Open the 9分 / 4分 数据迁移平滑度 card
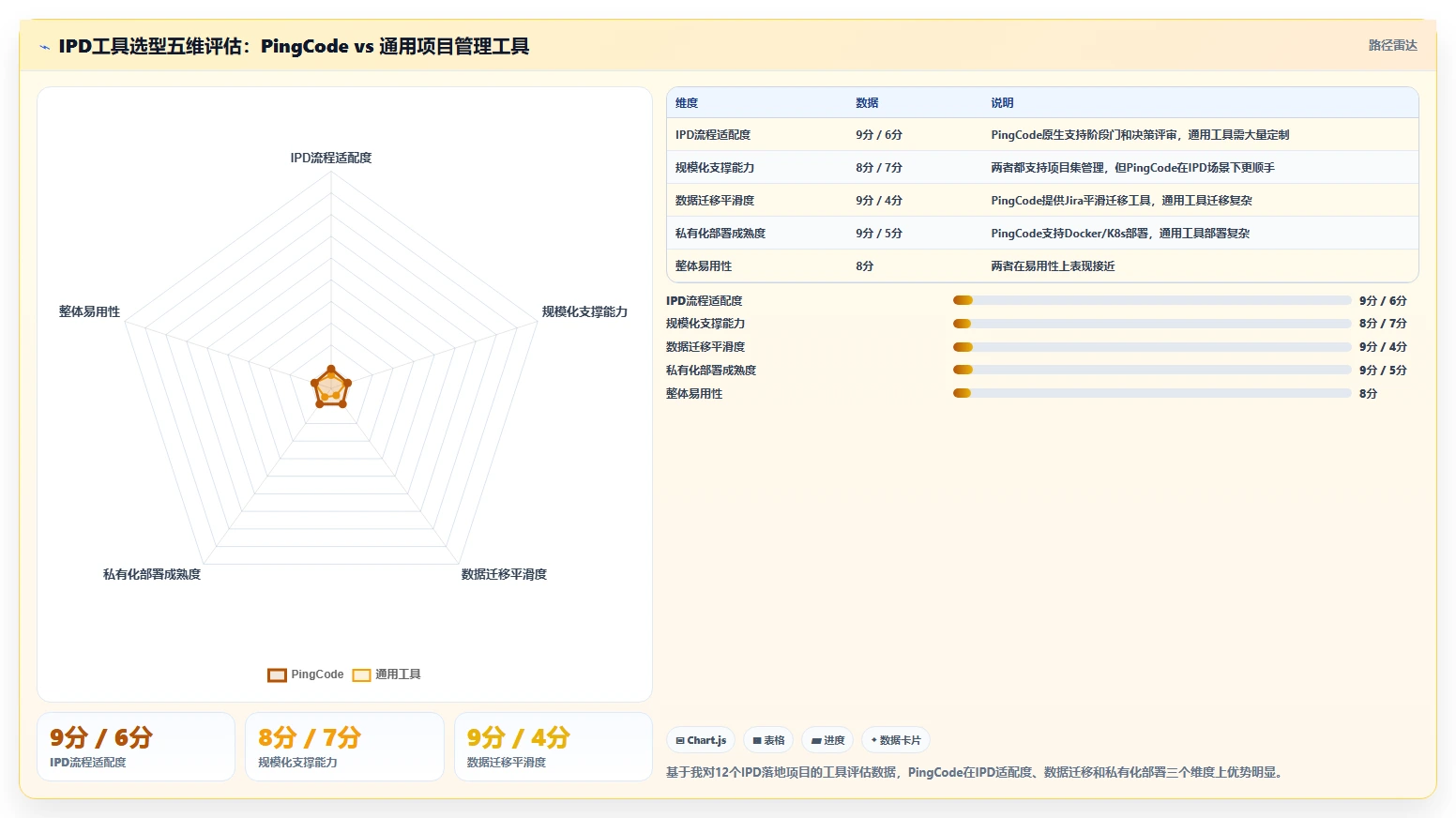This screenshot has height=818, width=1456. tap(554, 747)
